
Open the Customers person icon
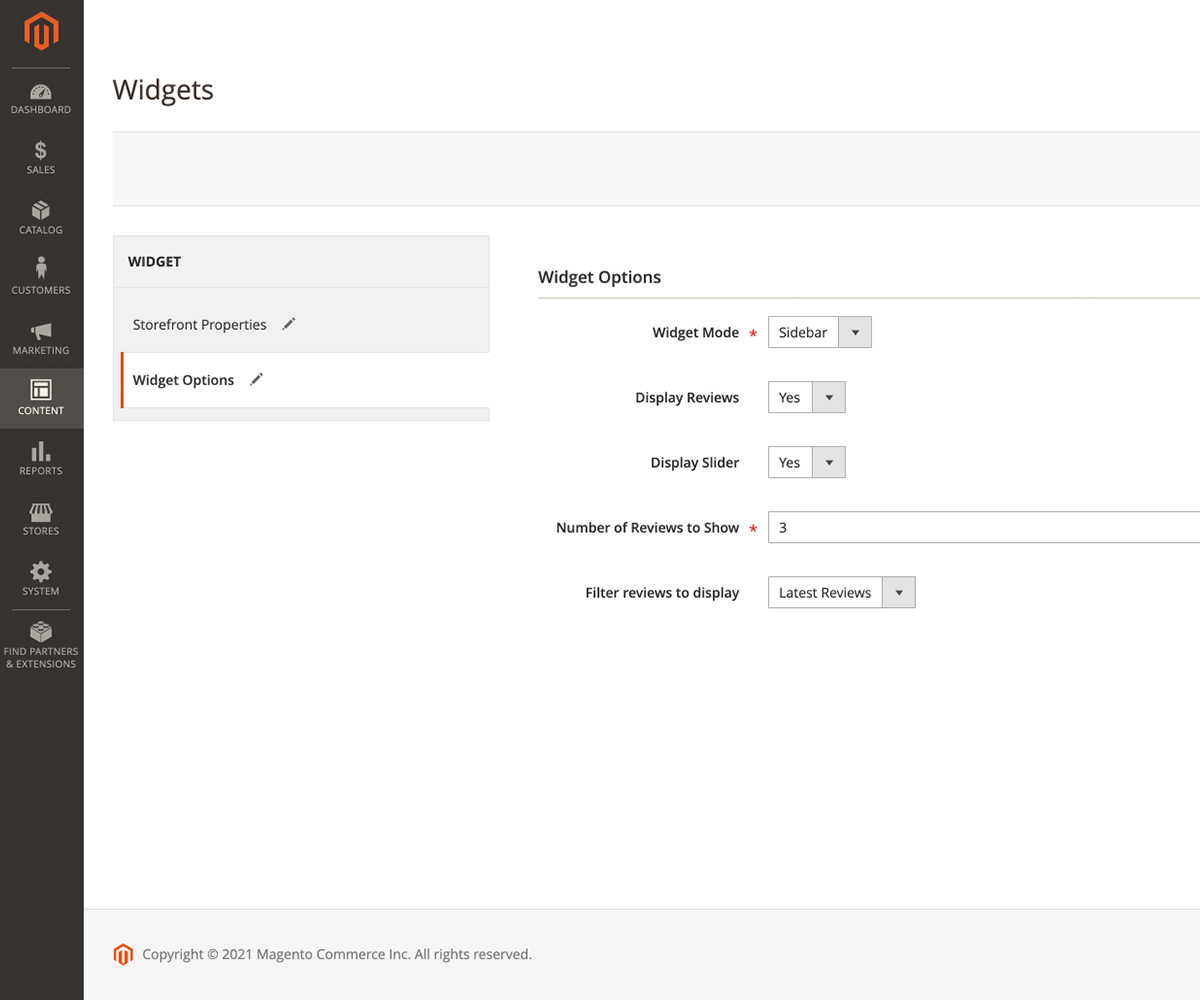point(41,269)
